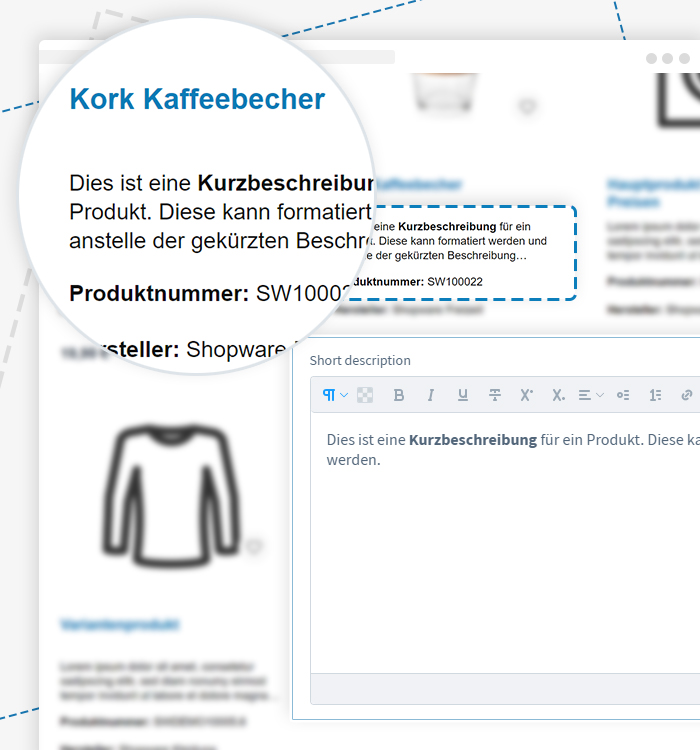Insert a hyperlink via link icon
This screenshot has width=700, height=750.
[687, 395]
